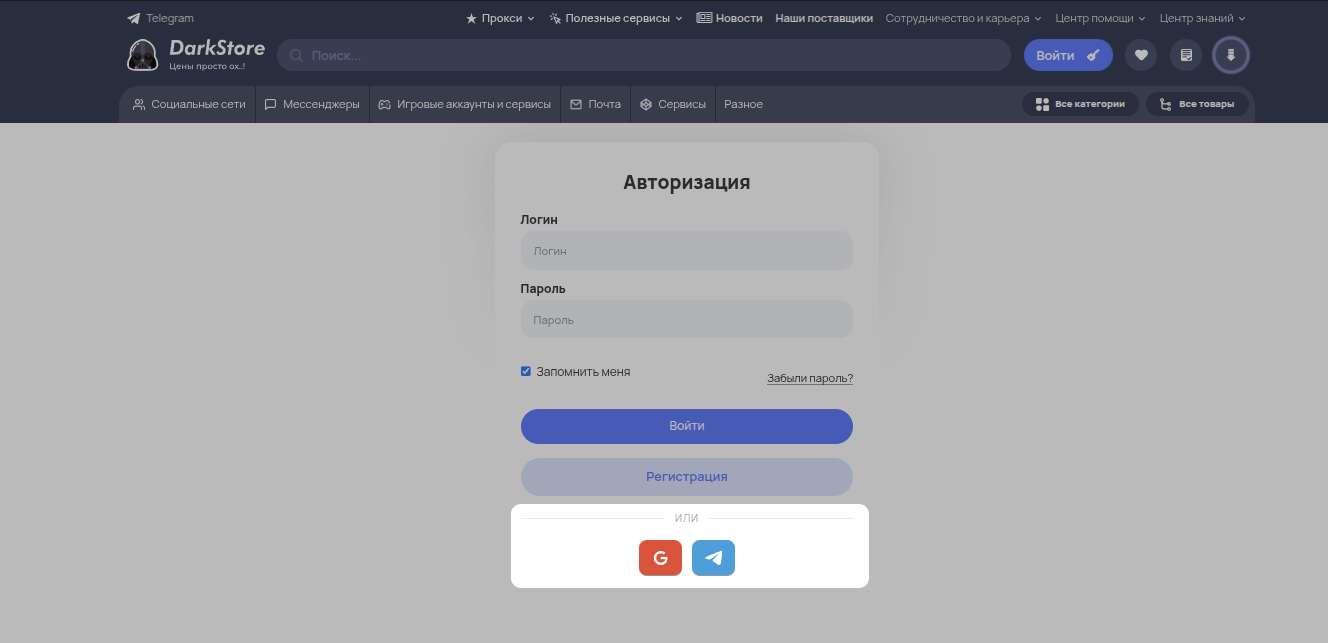Open the Все категории button

pos(1080,104)
